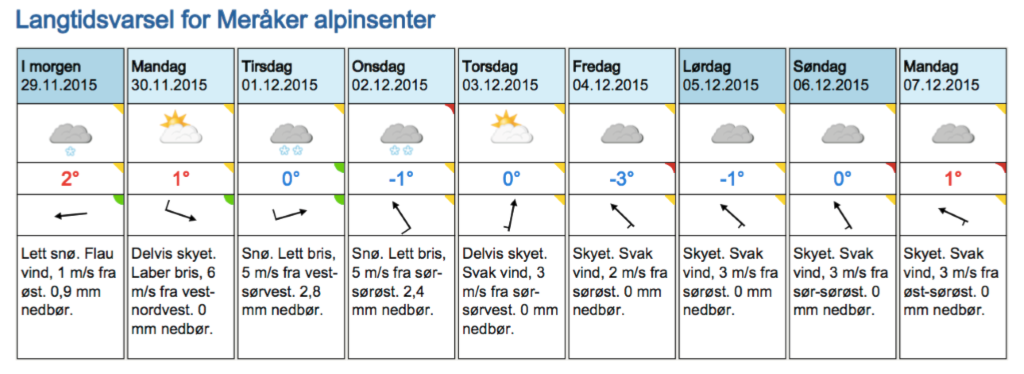Click the wind arrow for Mandag 07.12.2015

point(953,215)
